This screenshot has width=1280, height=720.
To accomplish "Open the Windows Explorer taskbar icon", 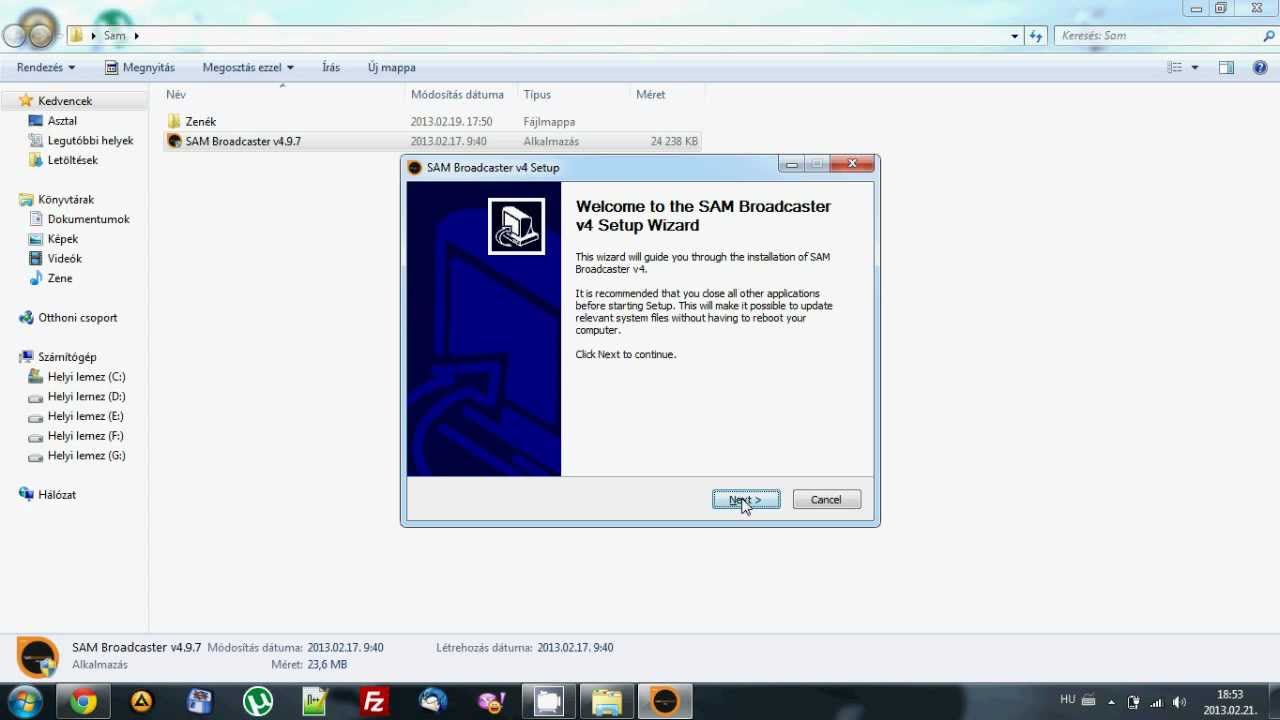I will [607, 702].
